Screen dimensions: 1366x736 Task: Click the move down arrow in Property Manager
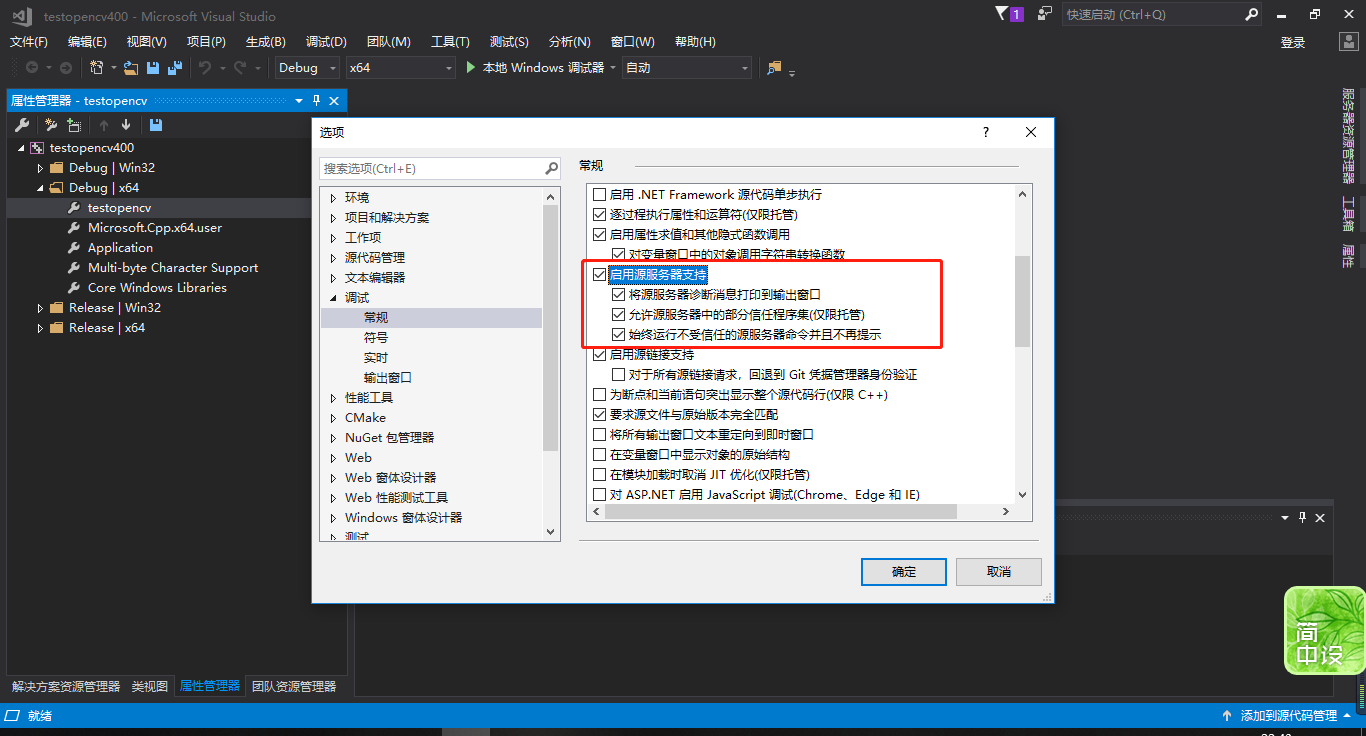(x=126, y=125)
